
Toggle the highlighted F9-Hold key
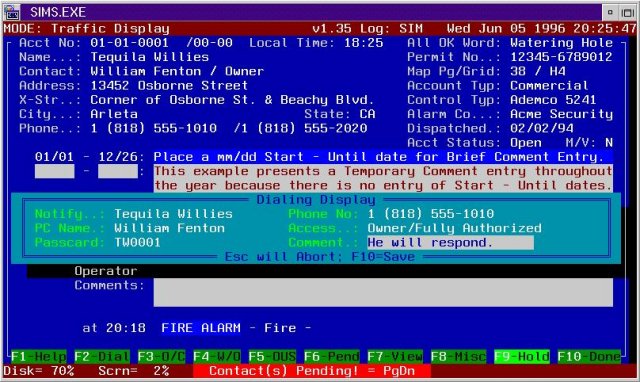(x=522, y=356)
